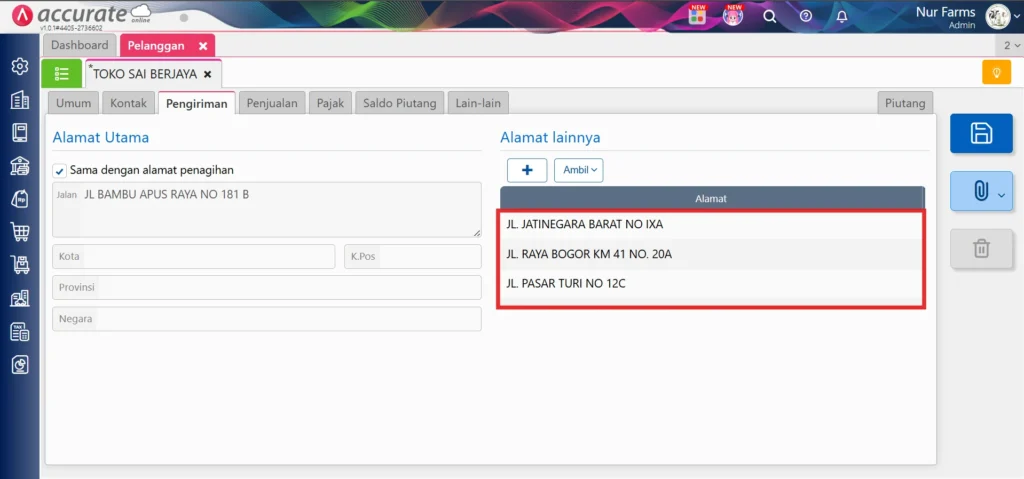Open the Pajak tab
The image size is (1024, 479).
330,103
